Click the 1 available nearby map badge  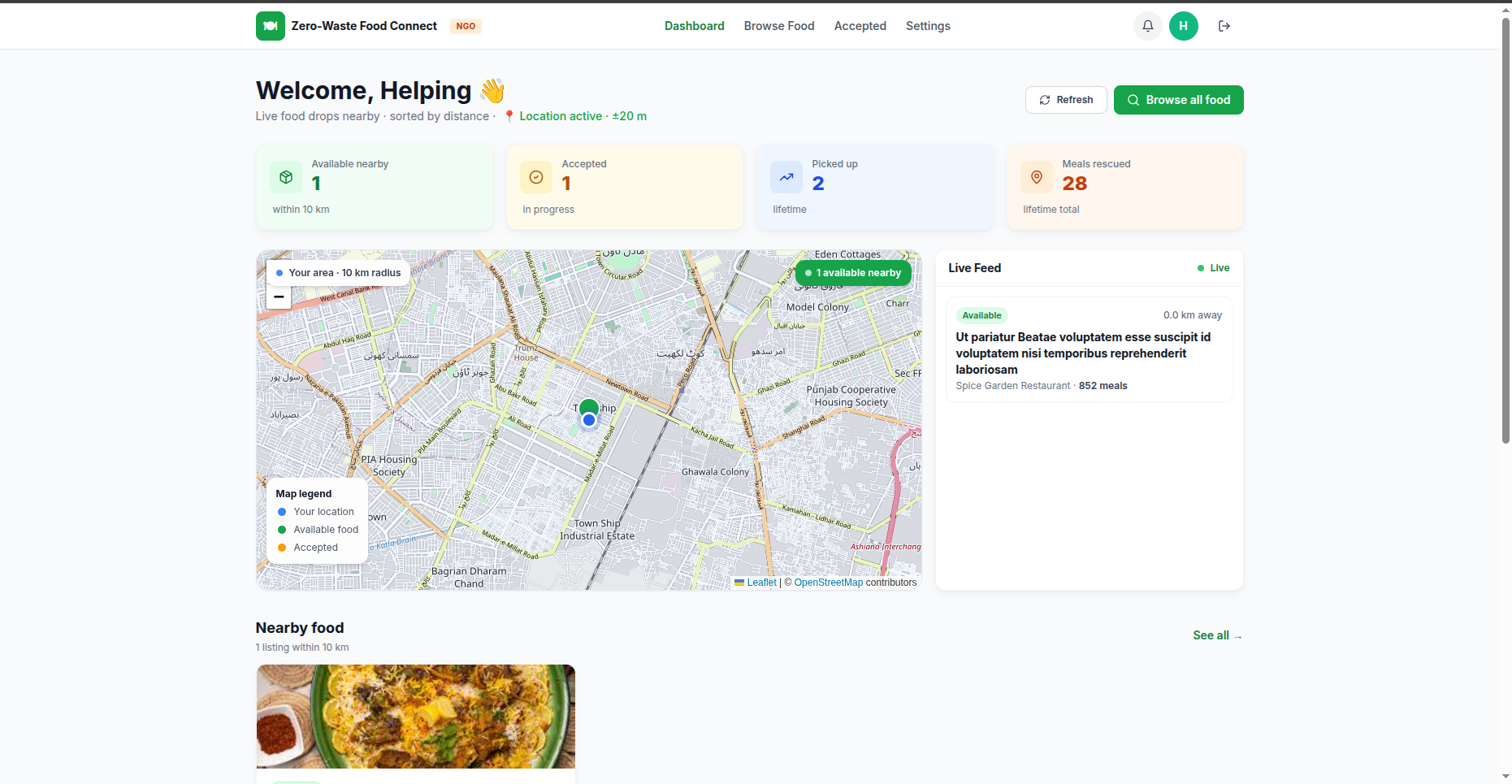pyautogui.click(x=853, y=273)
